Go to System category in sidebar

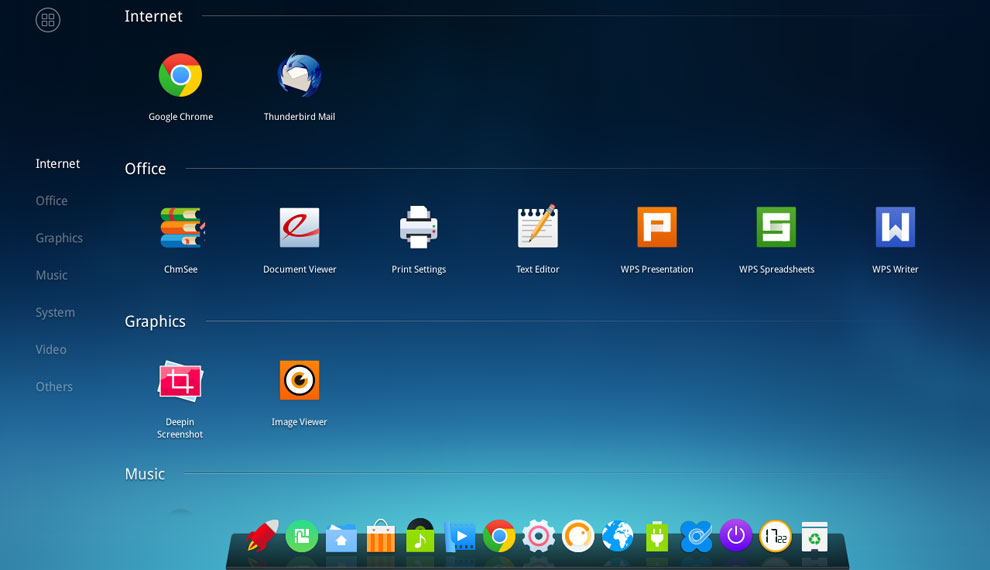[x=55, y=312]
